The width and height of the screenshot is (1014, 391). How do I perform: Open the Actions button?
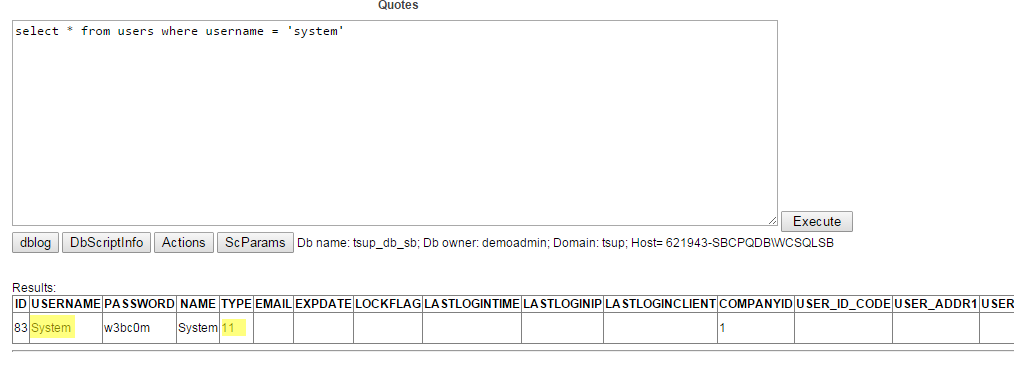(184, 242)
